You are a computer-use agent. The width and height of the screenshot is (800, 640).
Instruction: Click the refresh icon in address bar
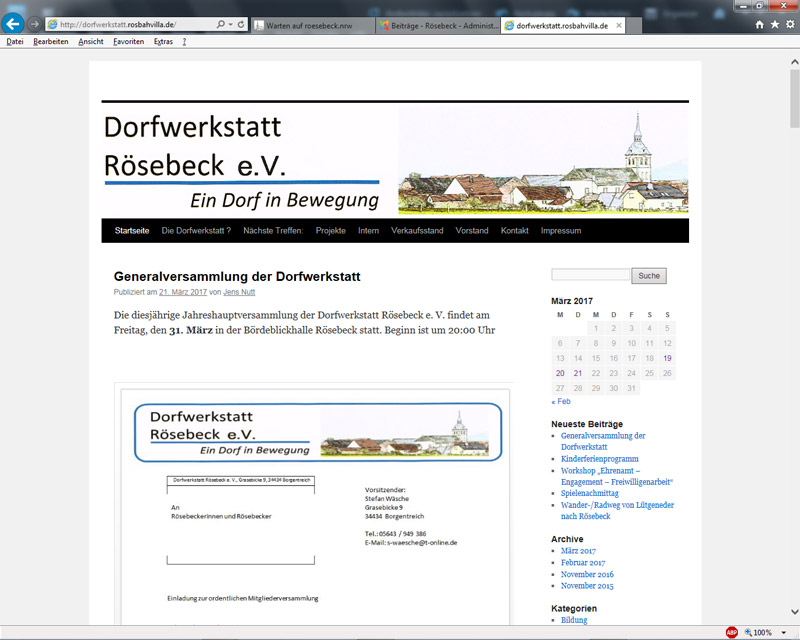(x=243, y=23)
